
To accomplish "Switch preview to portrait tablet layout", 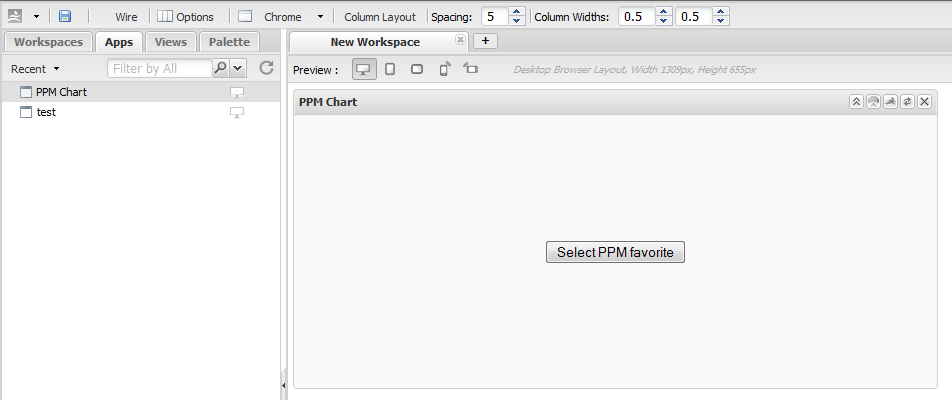I will click(x=390, y=69).
